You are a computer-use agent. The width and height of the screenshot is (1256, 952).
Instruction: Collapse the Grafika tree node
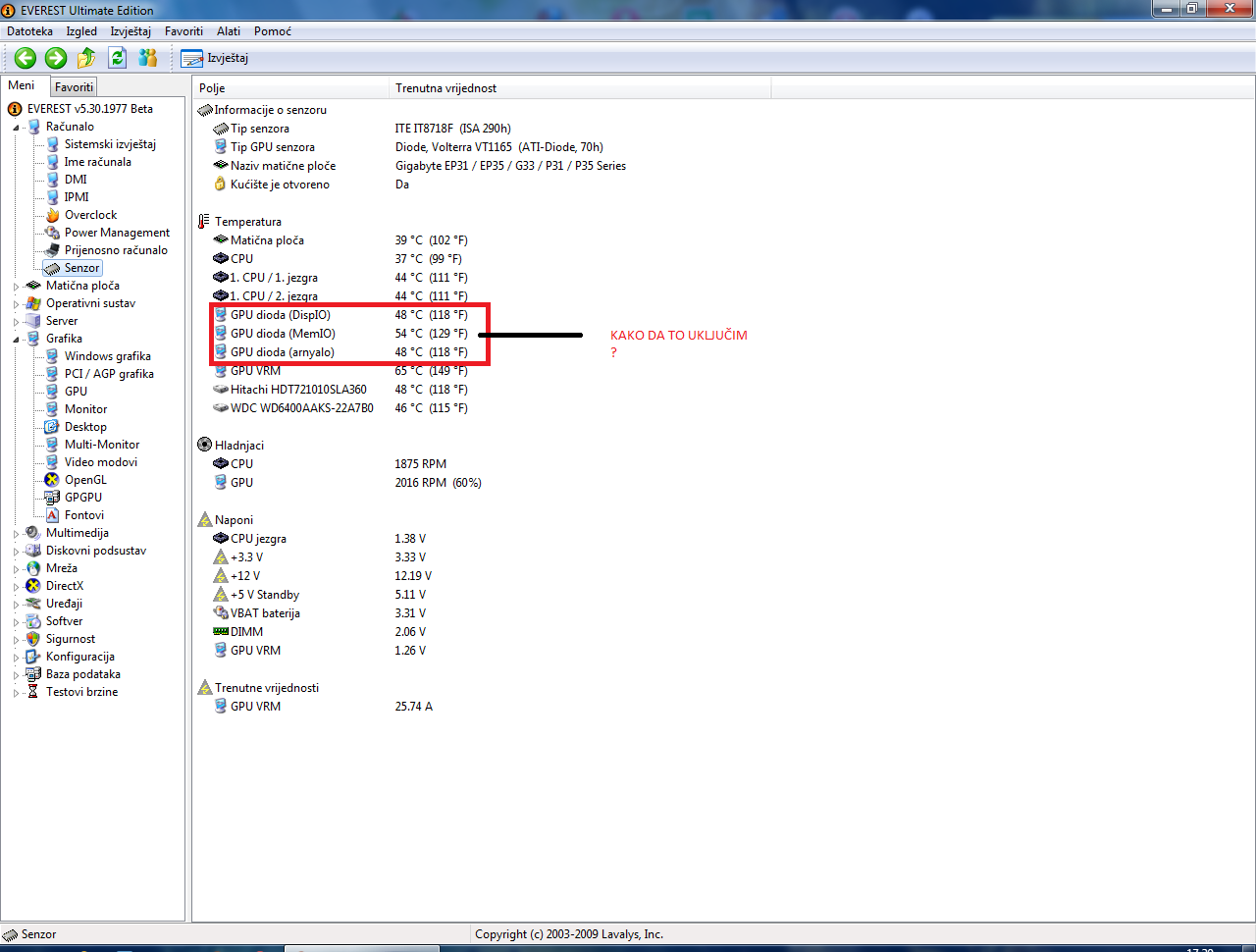point(16,339)
